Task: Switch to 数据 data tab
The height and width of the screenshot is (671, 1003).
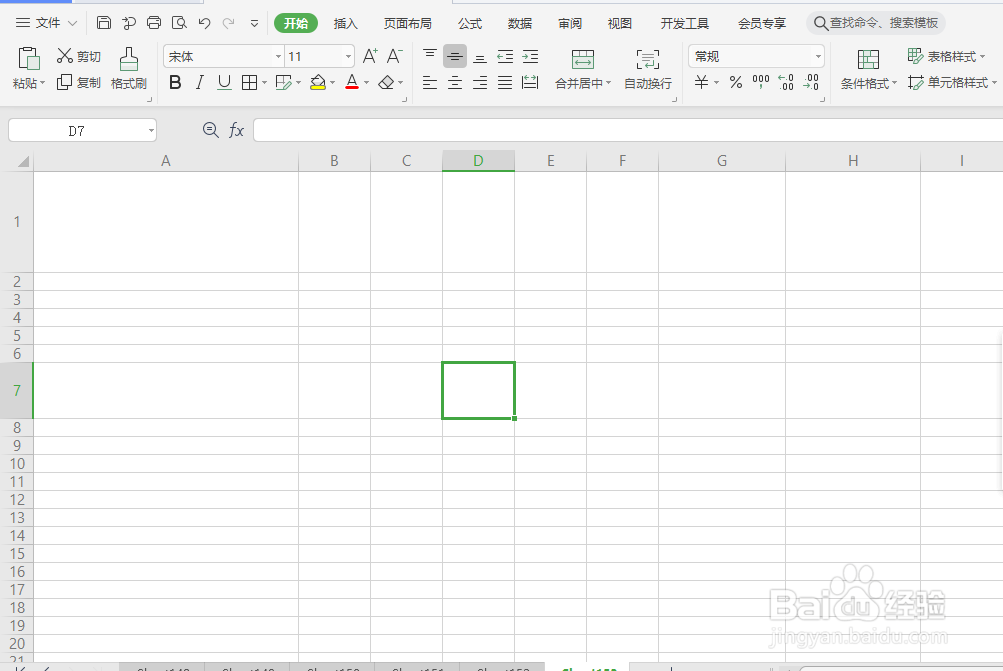Action: point(519,24)
